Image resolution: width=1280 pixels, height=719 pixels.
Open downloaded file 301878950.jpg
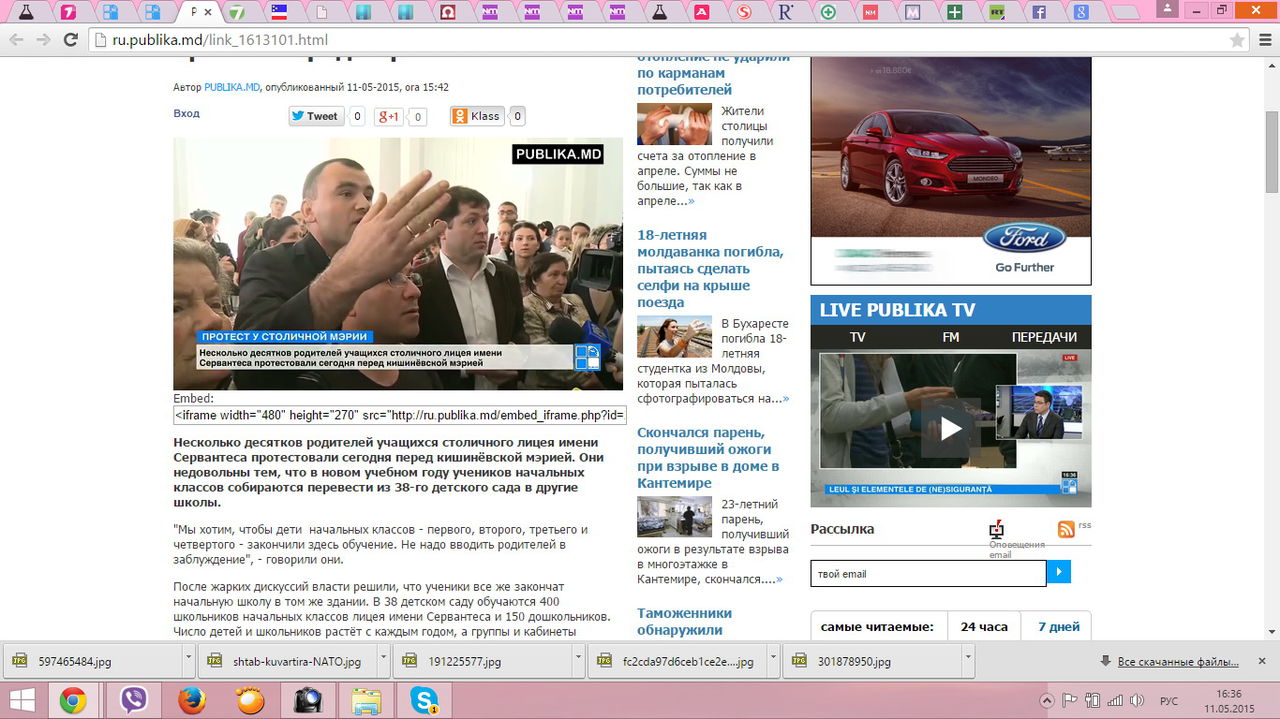873,661
